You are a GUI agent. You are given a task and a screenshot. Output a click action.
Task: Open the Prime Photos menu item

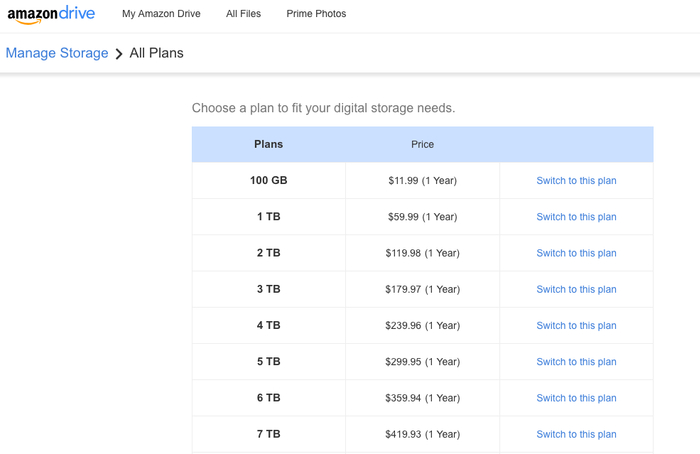tap(316, 14)
